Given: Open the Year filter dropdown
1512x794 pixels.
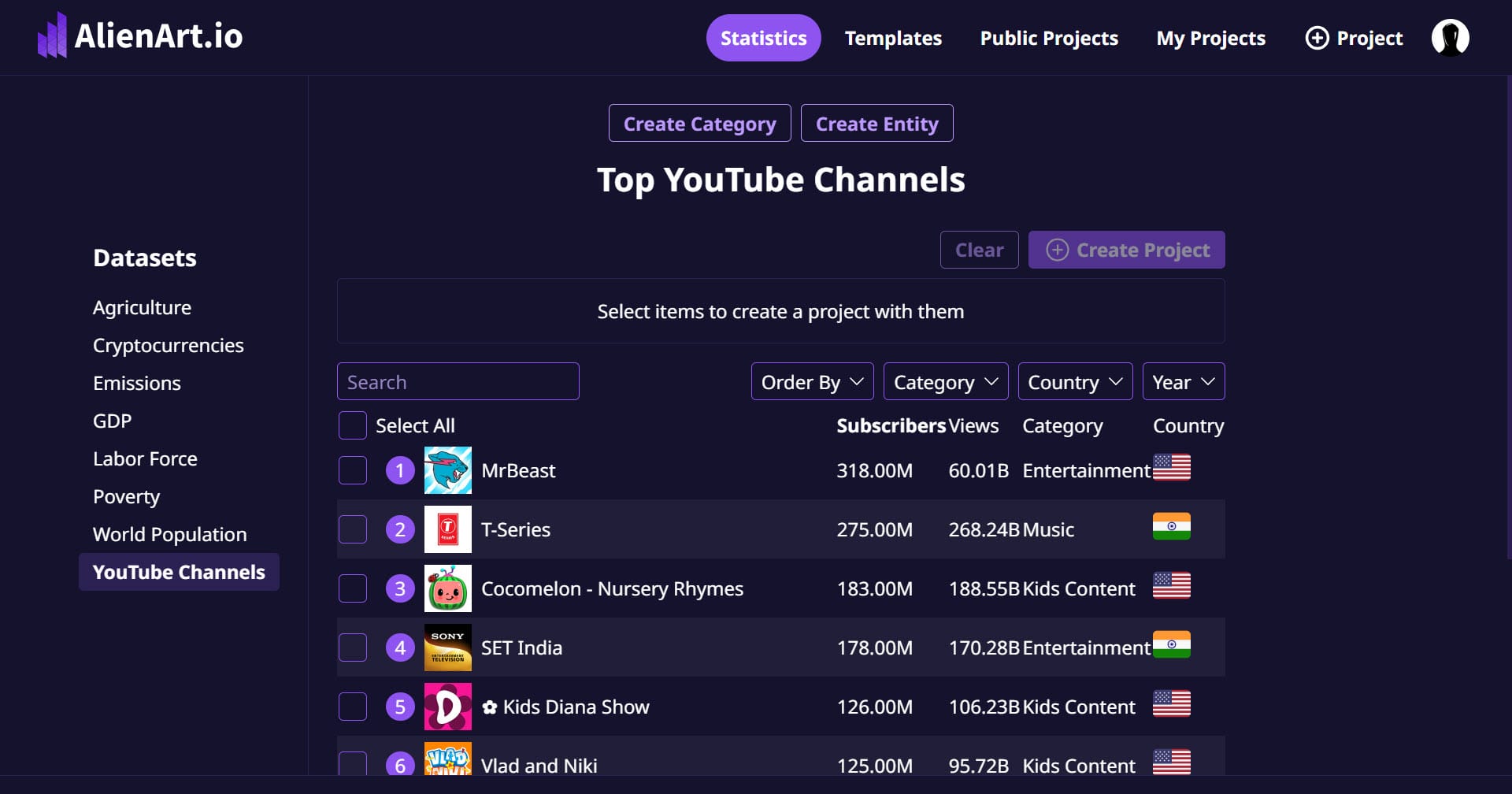Looking at the screenshot, I should (1184, 381).
